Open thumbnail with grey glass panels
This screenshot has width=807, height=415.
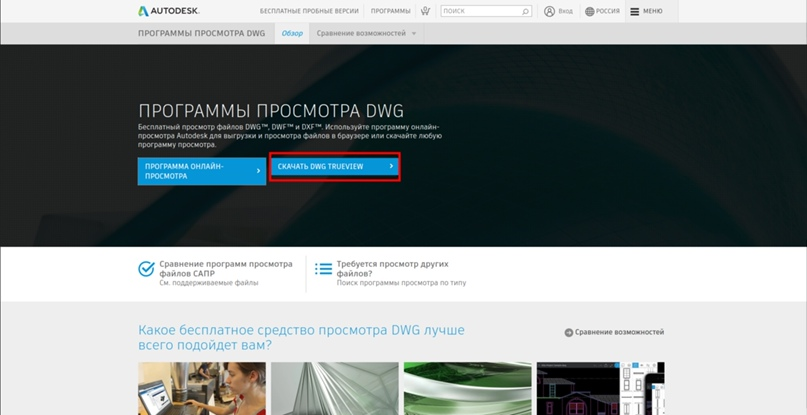pyautogui.click(x=335, y=388)
